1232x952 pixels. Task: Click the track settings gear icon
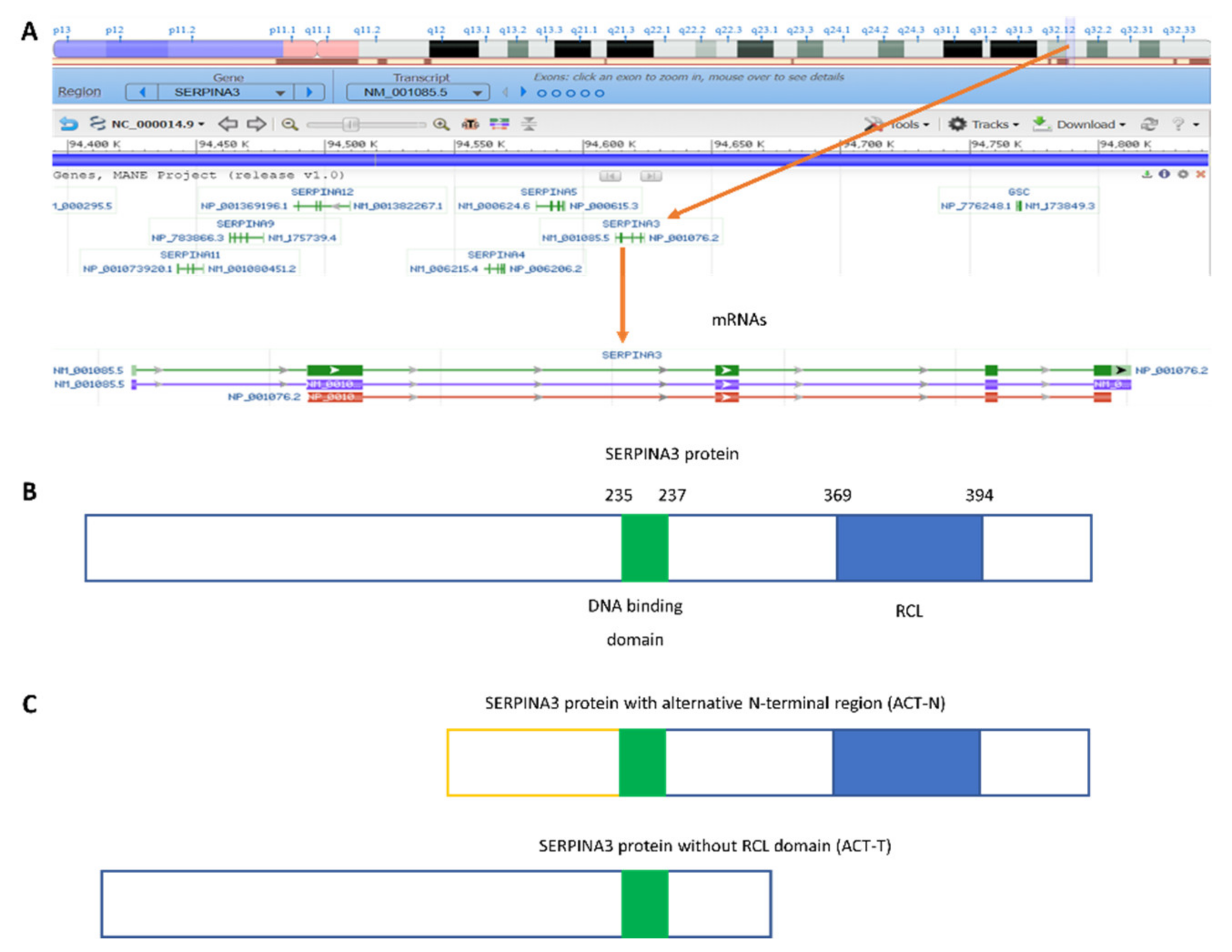tap(1183, 174)
